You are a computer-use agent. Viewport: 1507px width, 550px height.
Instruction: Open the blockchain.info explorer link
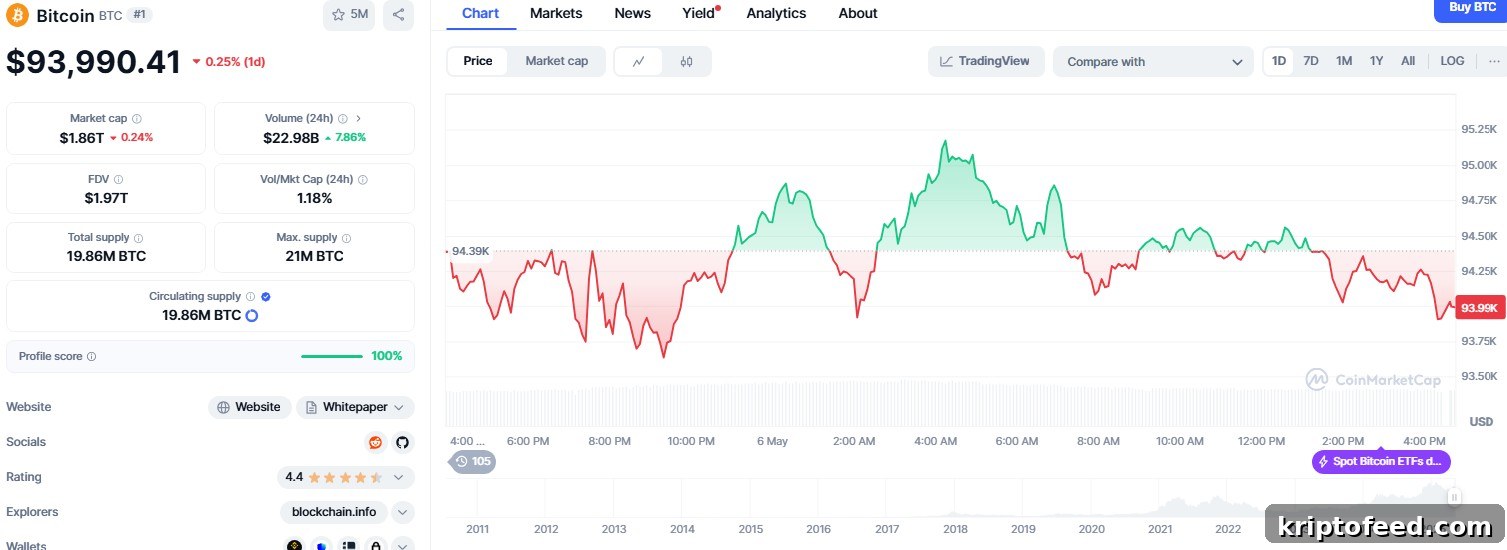(x=334, y=512)
